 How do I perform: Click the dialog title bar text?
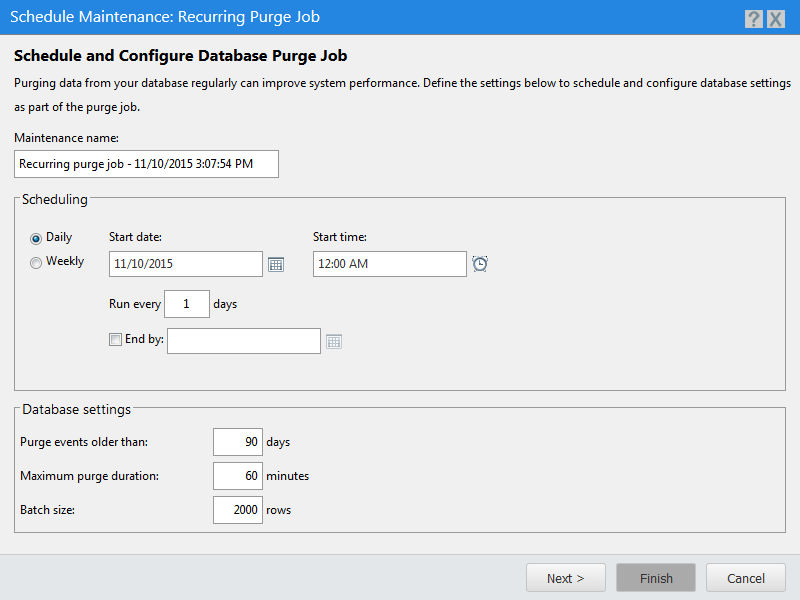click(x=165, y=18)
